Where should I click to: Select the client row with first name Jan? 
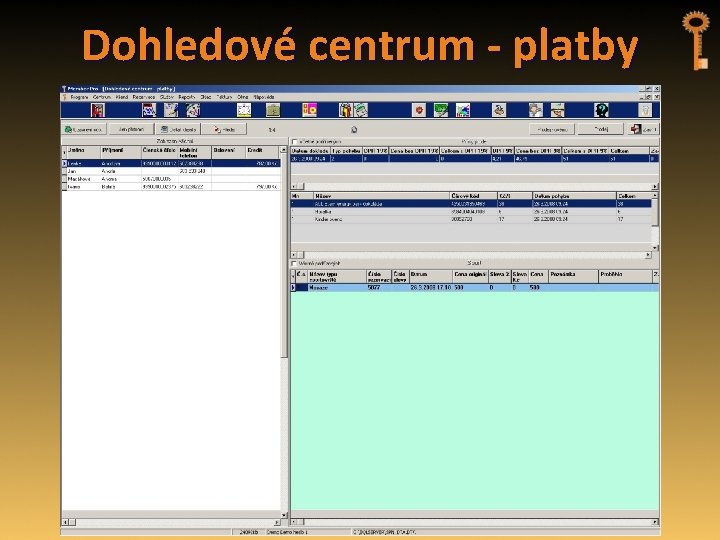[171, 171]
